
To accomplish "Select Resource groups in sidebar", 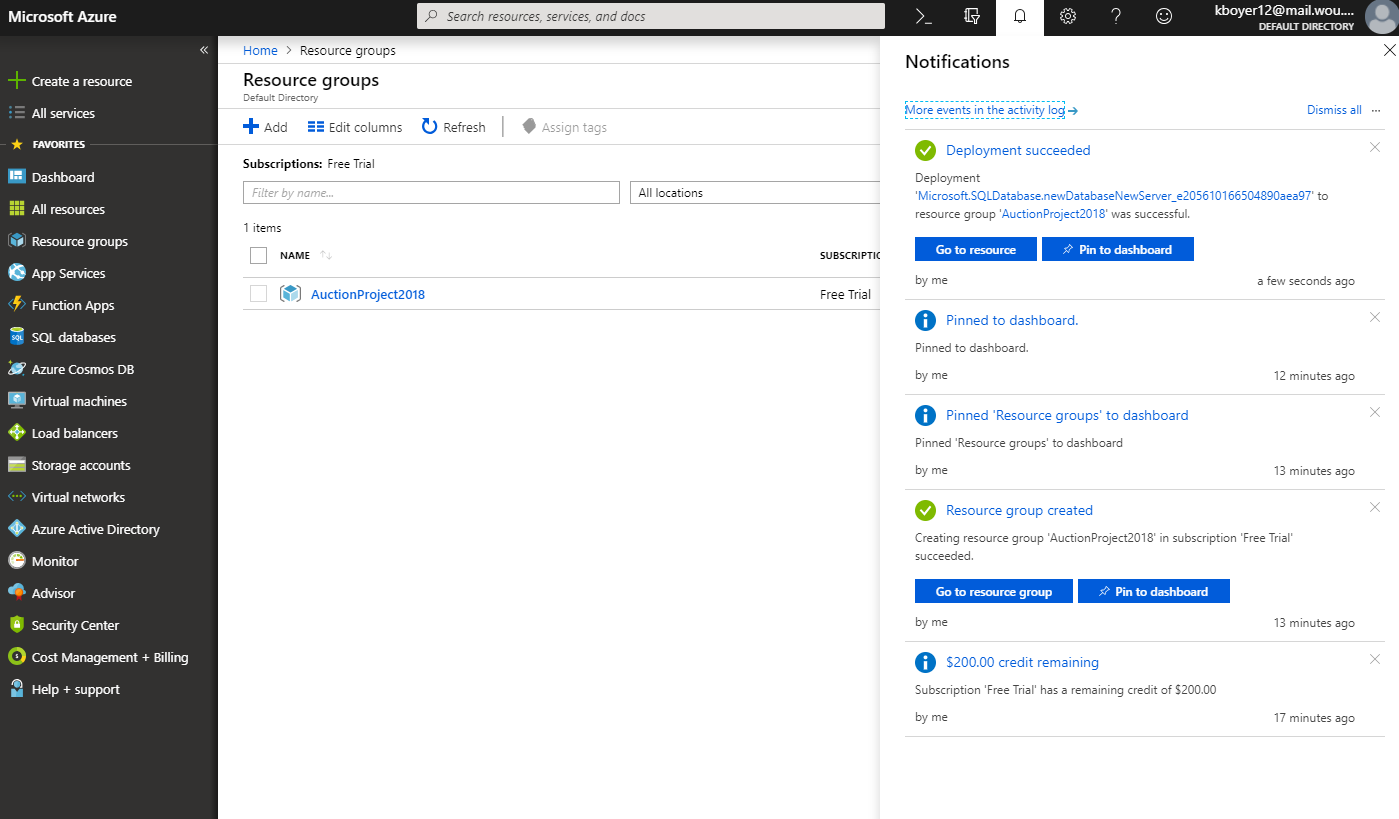I will pyautogui.click(x=80, y=241).
